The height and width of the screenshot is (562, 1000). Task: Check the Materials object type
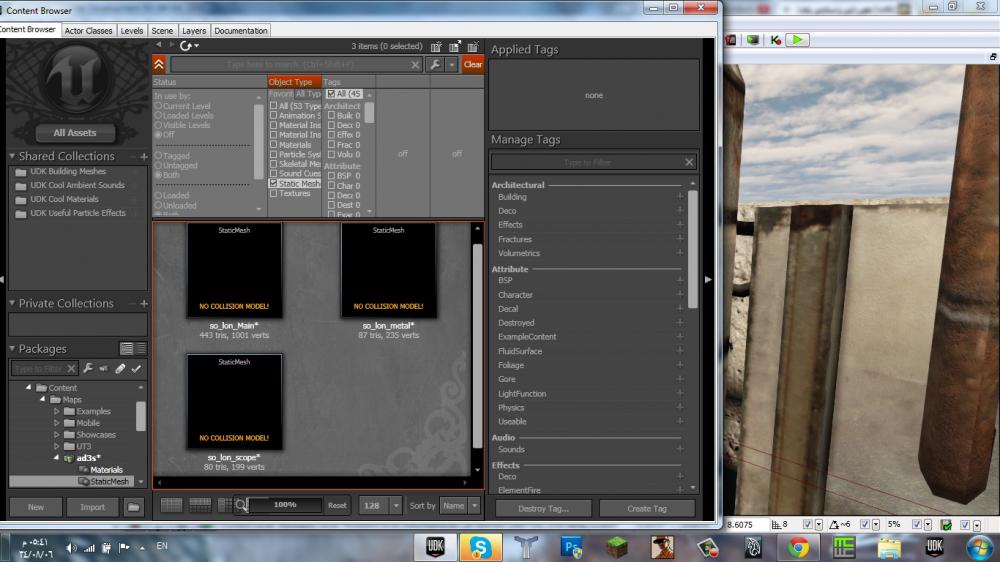coord(274,145)
